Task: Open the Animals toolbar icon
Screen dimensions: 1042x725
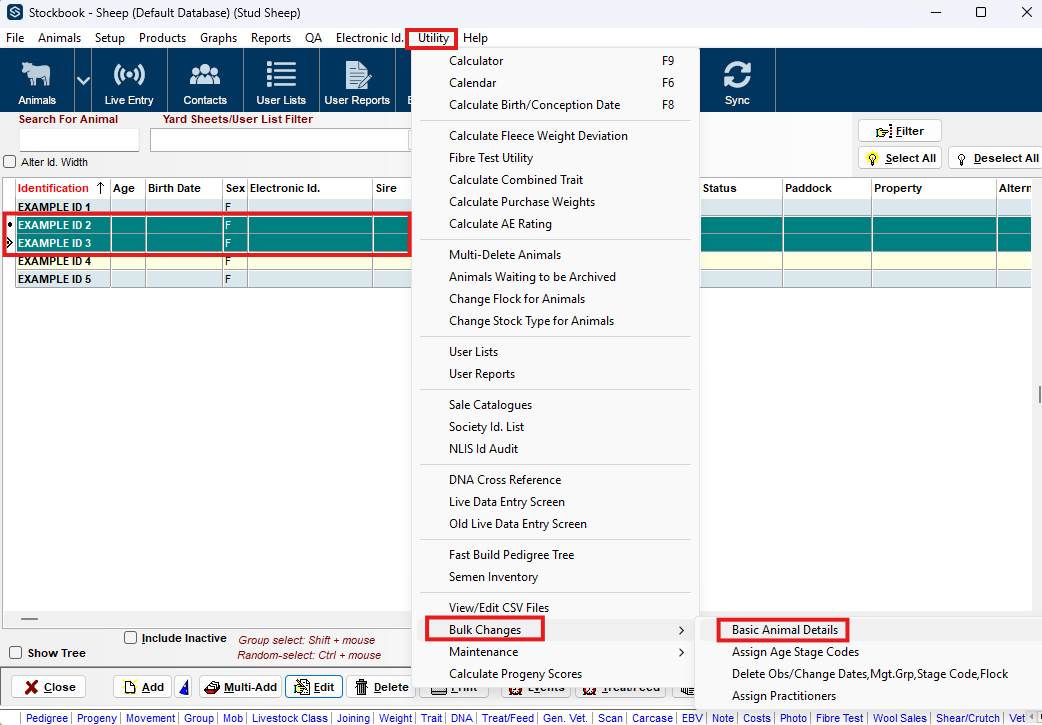Action: click(37, 82)
